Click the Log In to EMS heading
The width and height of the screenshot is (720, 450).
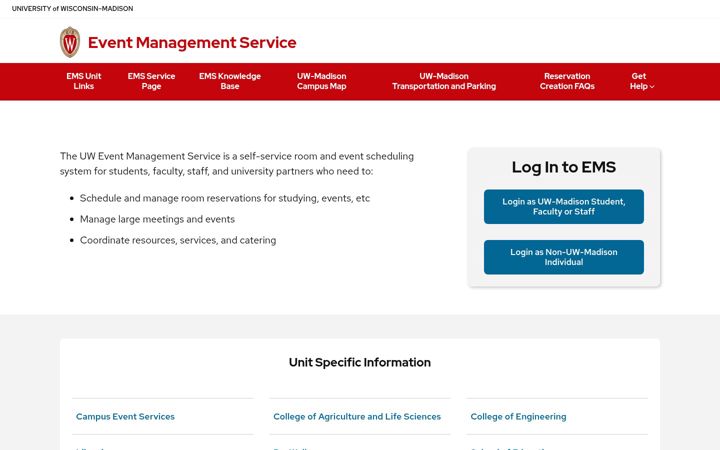564,167
